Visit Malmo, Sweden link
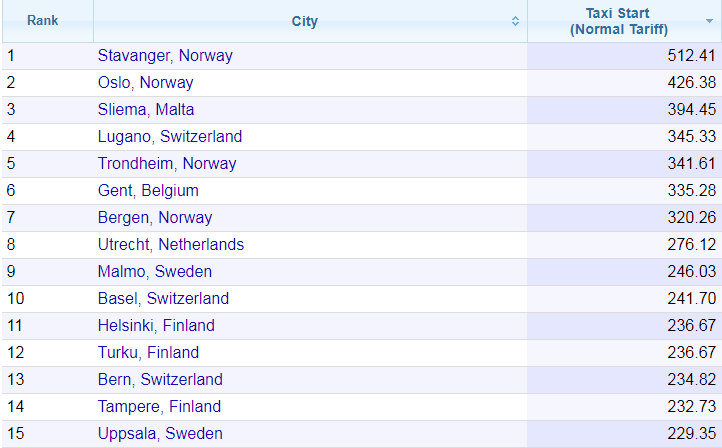Screen dimensions: 722x448 click(x=155, y=272)
